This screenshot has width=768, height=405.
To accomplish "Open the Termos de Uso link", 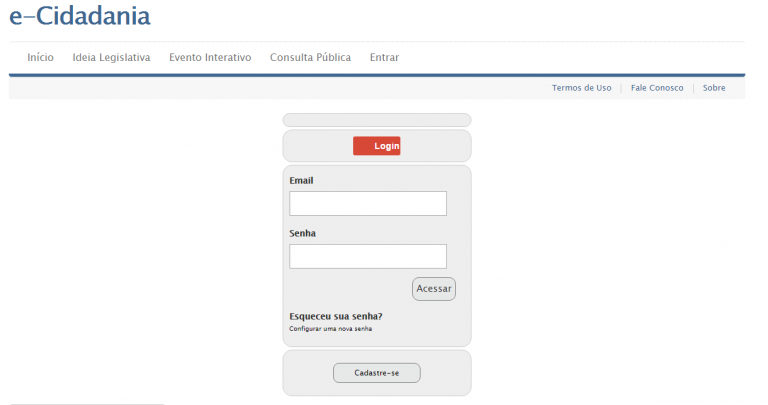I will point(581,88).
